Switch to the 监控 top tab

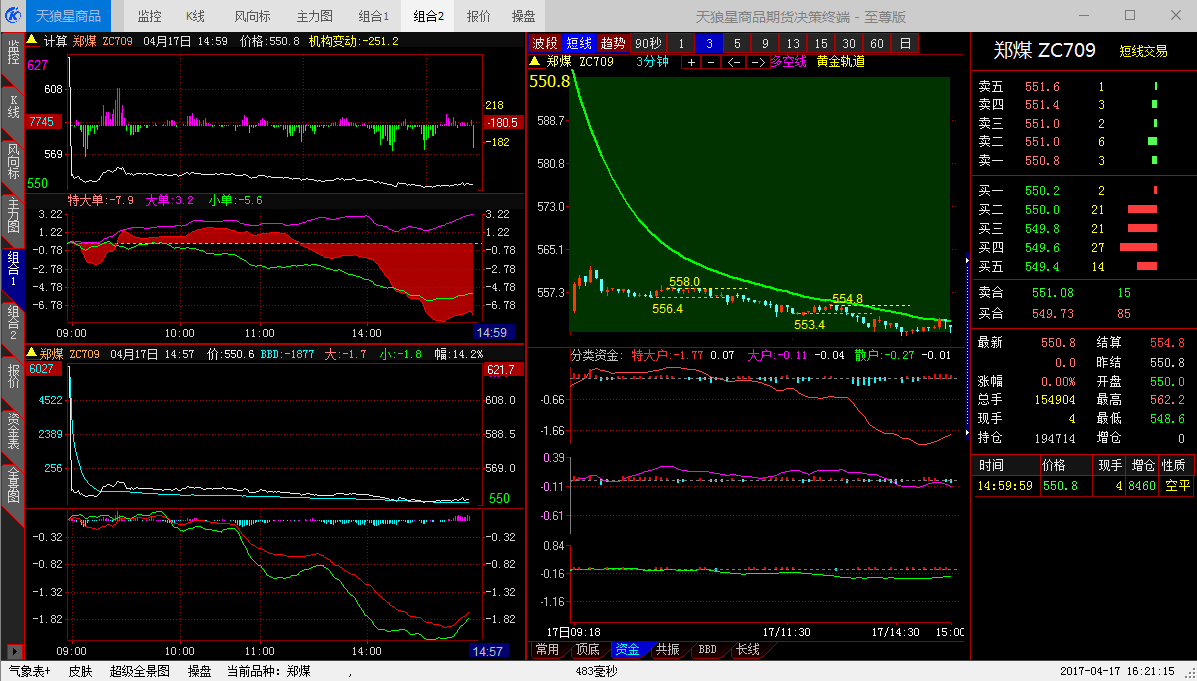(x=150, y=16)
